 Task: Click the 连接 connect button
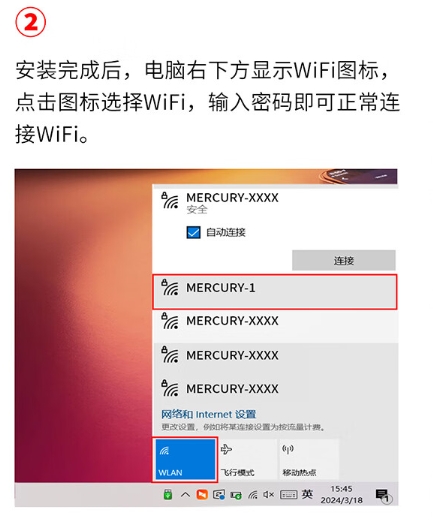click(344, 260)
